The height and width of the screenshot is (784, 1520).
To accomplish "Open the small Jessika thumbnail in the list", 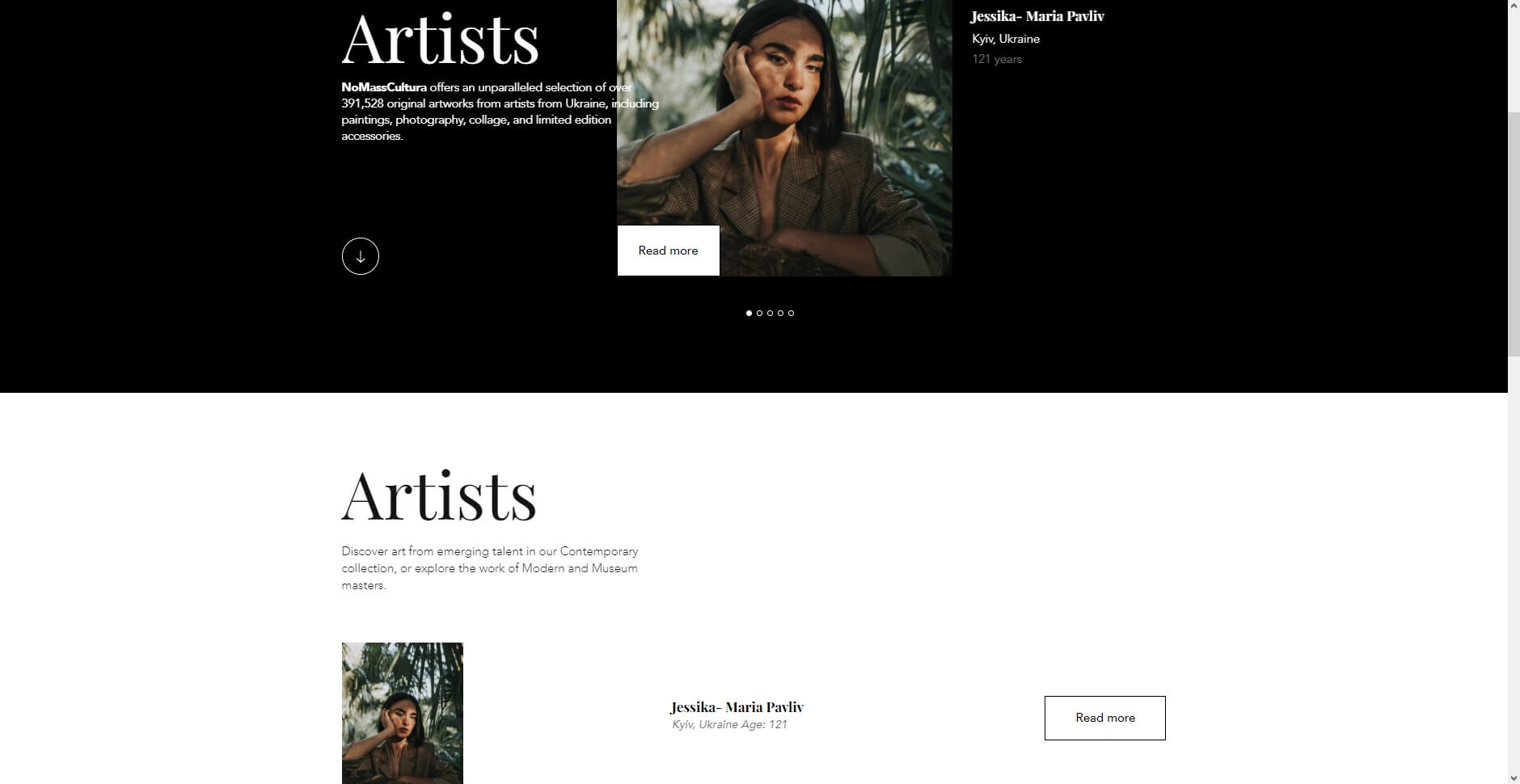I will tap(403, 713).
